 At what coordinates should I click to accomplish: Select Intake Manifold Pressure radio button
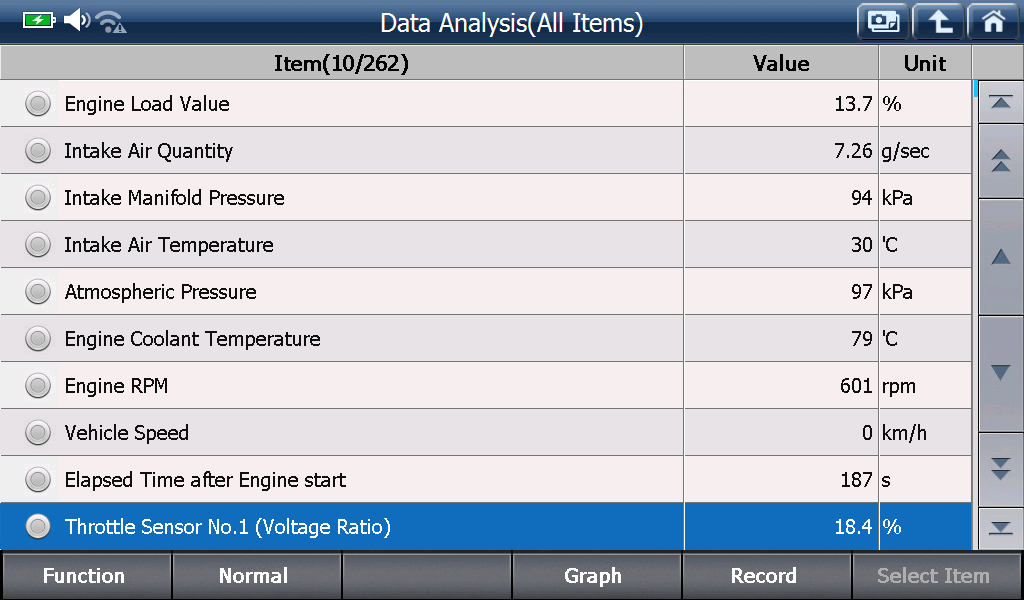pos(38,198)
